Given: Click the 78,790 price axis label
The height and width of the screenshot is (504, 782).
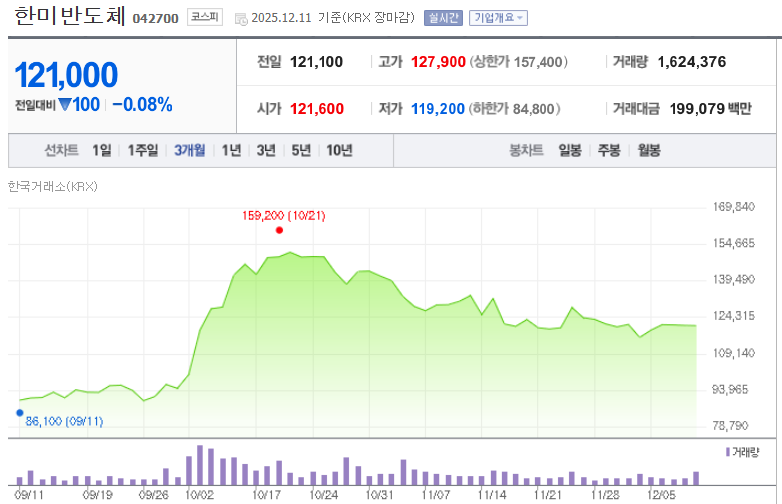Looking at the screenshot, I should (731, 425).
